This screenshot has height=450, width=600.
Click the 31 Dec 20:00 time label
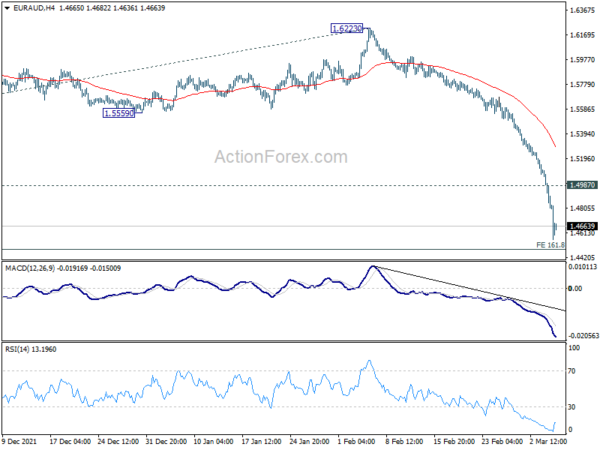coord(166,441)
